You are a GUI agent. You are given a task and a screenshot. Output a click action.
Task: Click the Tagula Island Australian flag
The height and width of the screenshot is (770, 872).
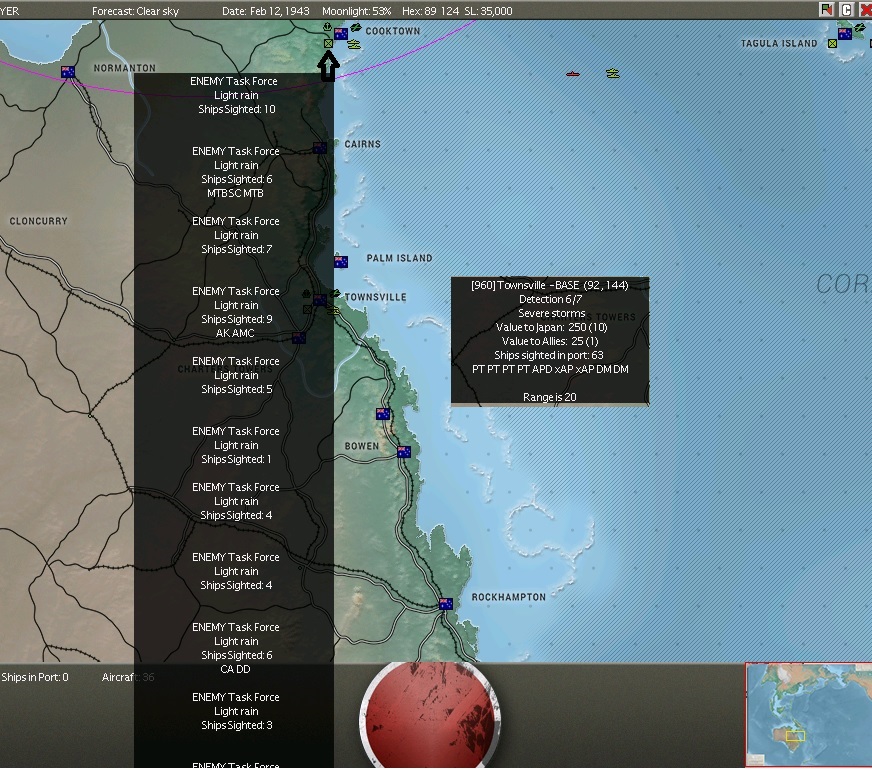tap(845, 34)
